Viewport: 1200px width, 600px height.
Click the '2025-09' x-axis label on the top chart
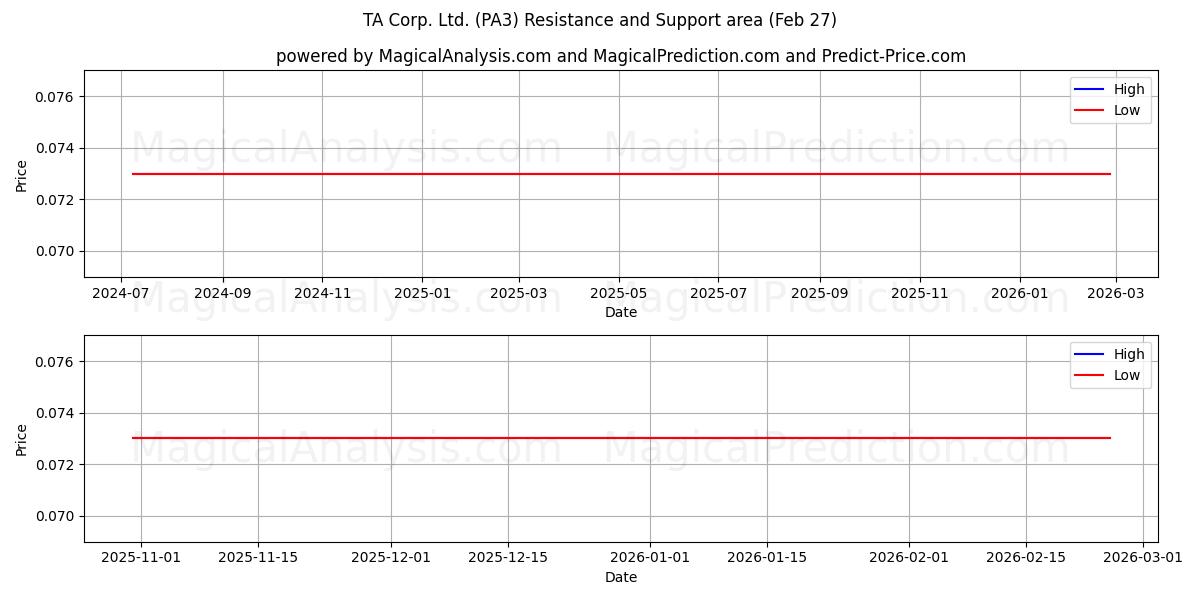pos(820,294)
